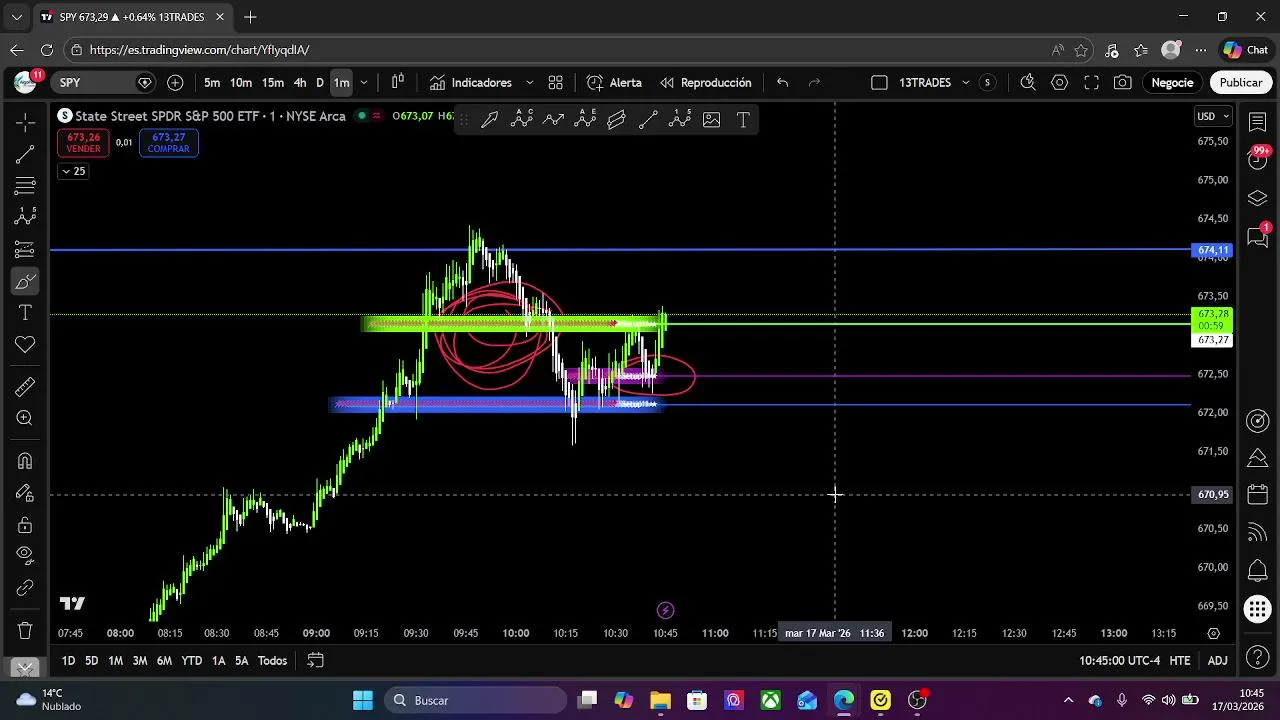This screenshot has width=1280, height=720.
Task: Hide all drawings with eye icon
Action: (25, 556)
